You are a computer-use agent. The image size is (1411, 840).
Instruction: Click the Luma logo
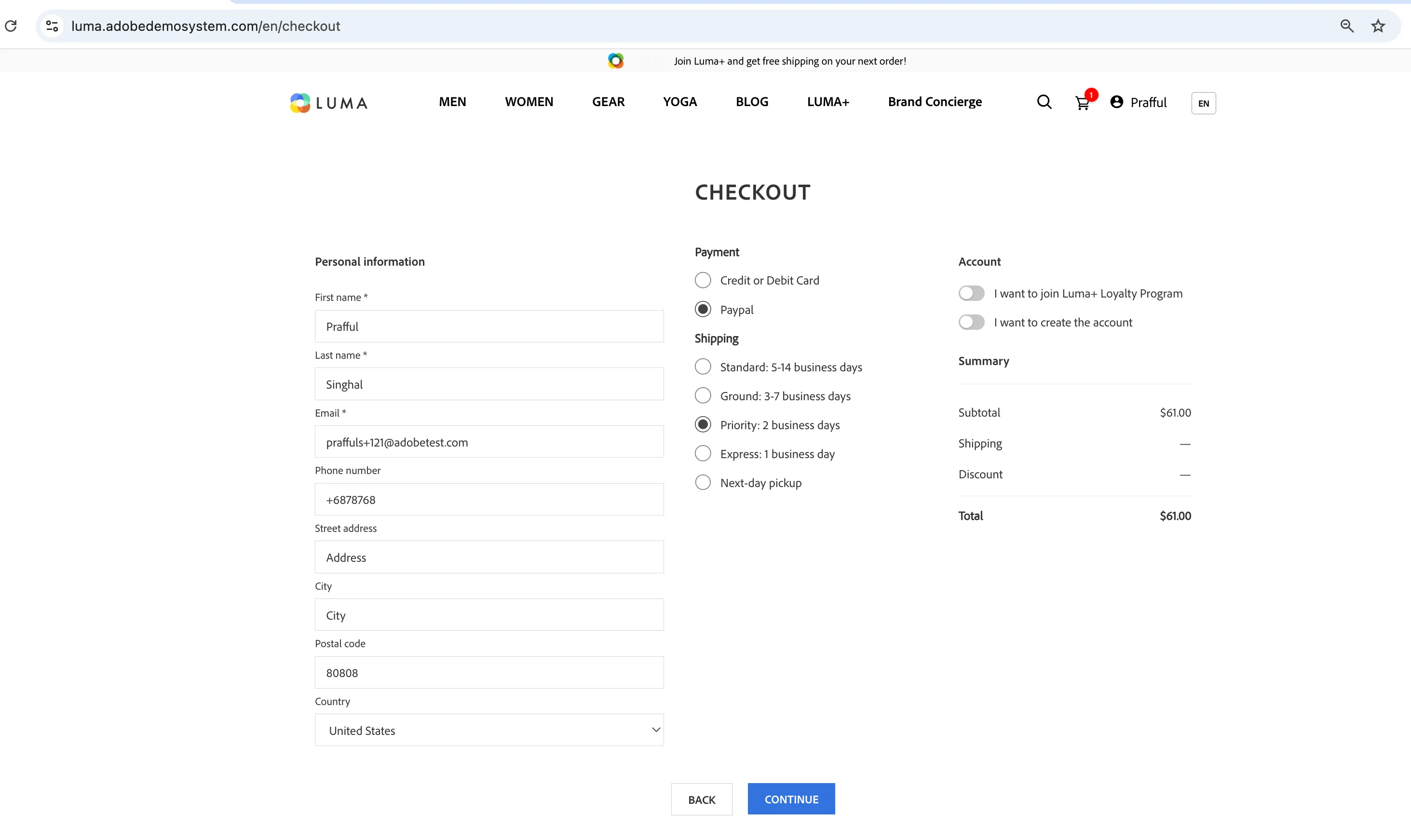pos(329,102)
